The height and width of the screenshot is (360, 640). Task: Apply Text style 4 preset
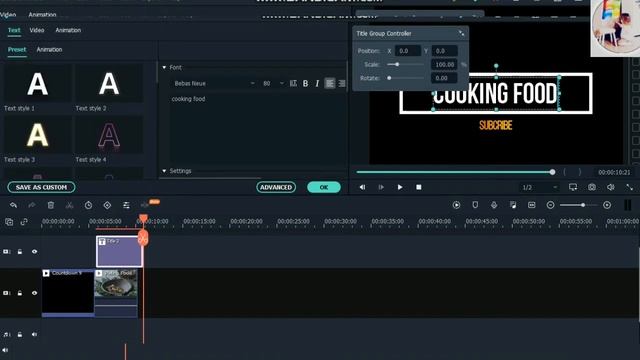[109, 135]
